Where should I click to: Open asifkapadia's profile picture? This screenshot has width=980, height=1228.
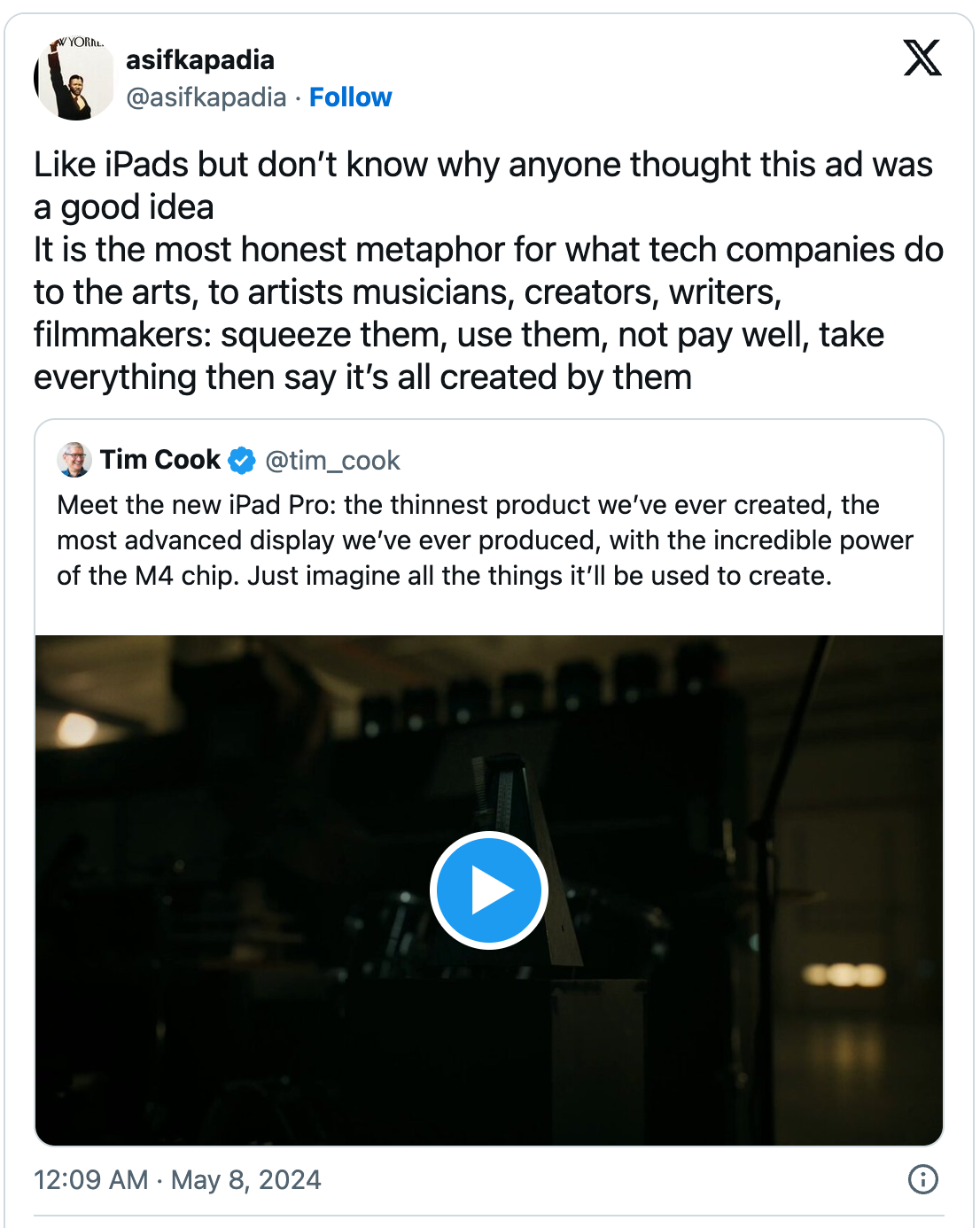(74, 78)
